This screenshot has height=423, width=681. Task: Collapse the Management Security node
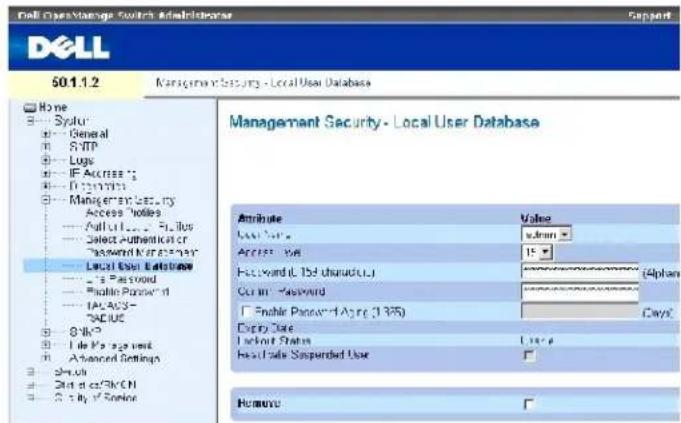click(x=46, y=200)
